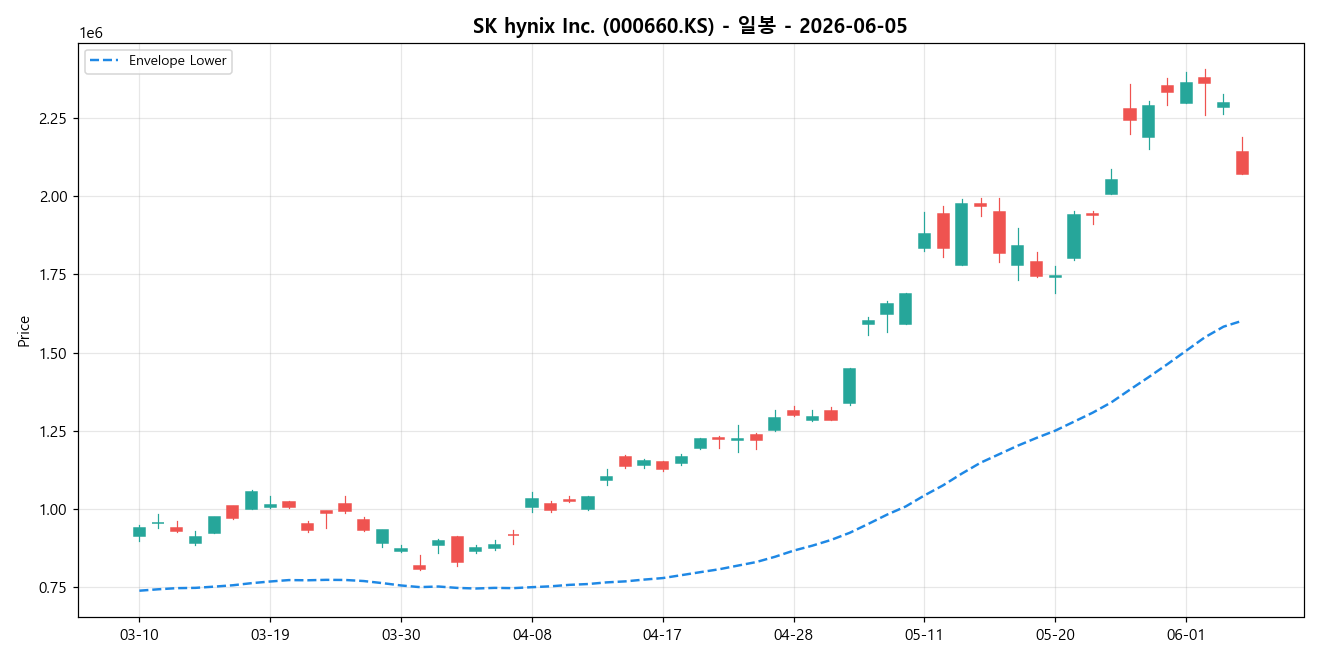Click the 1.00 y-axis tick label
Viewport: 1320px width, 660px height.
(x=53, y=509)
